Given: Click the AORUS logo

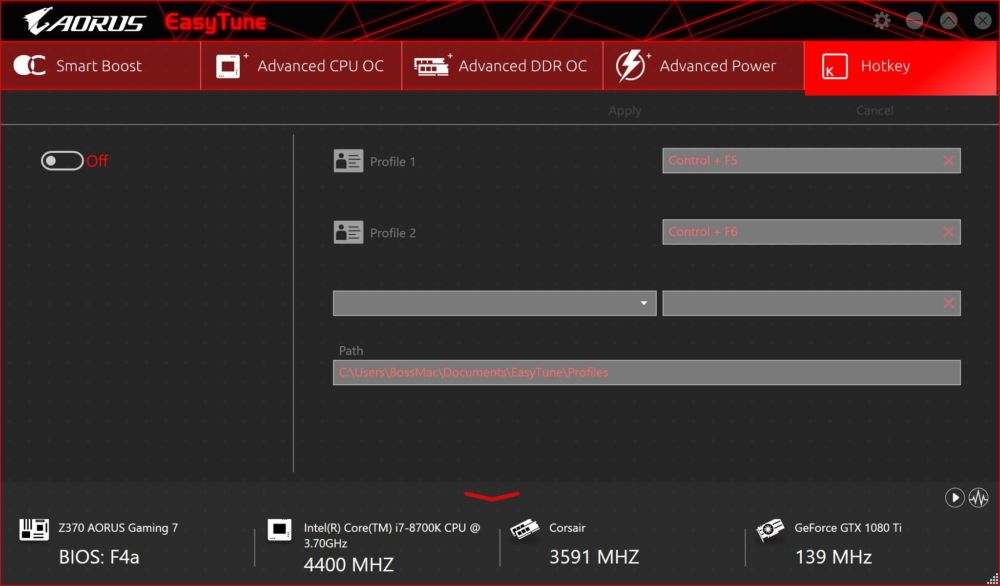Looking at the screenshot, I should point(84,21).
